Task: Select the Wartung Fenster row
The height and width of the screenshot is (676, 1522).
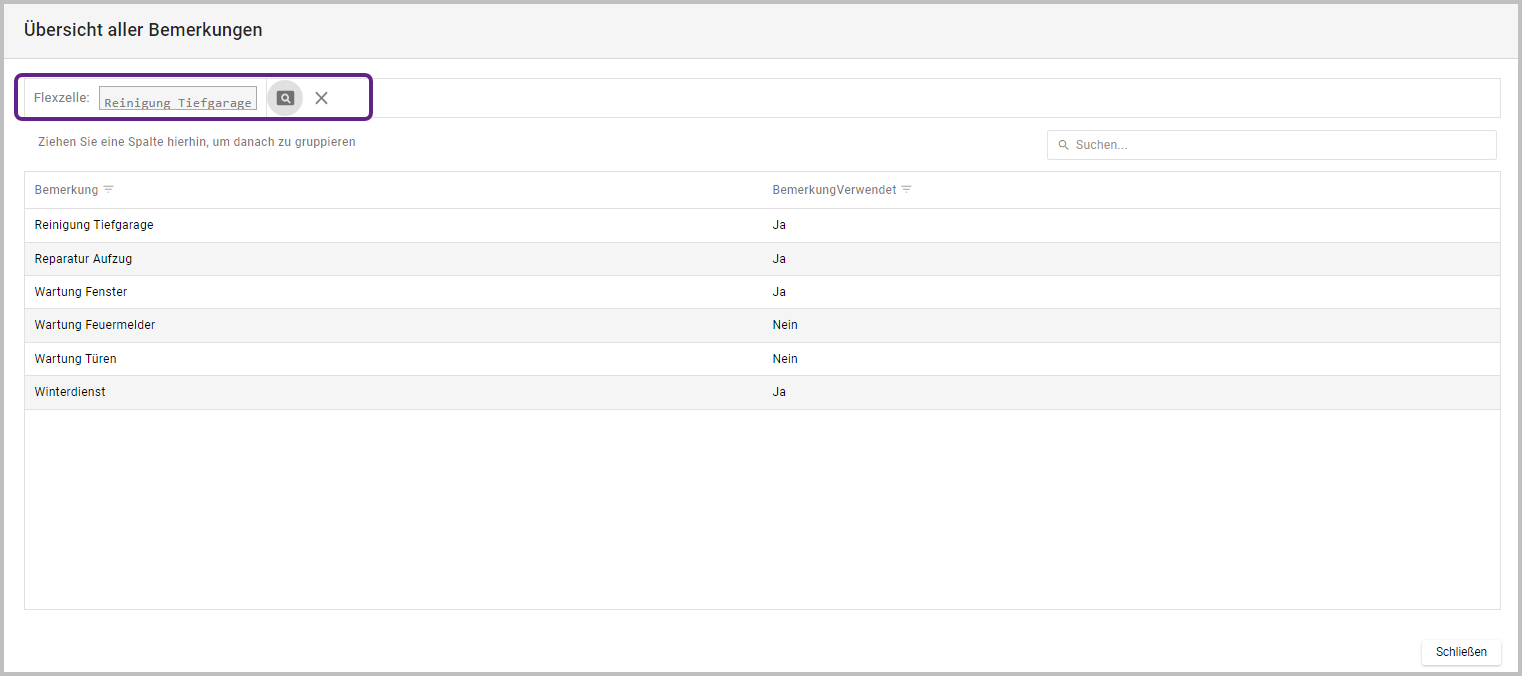Action: pos(81,292)
